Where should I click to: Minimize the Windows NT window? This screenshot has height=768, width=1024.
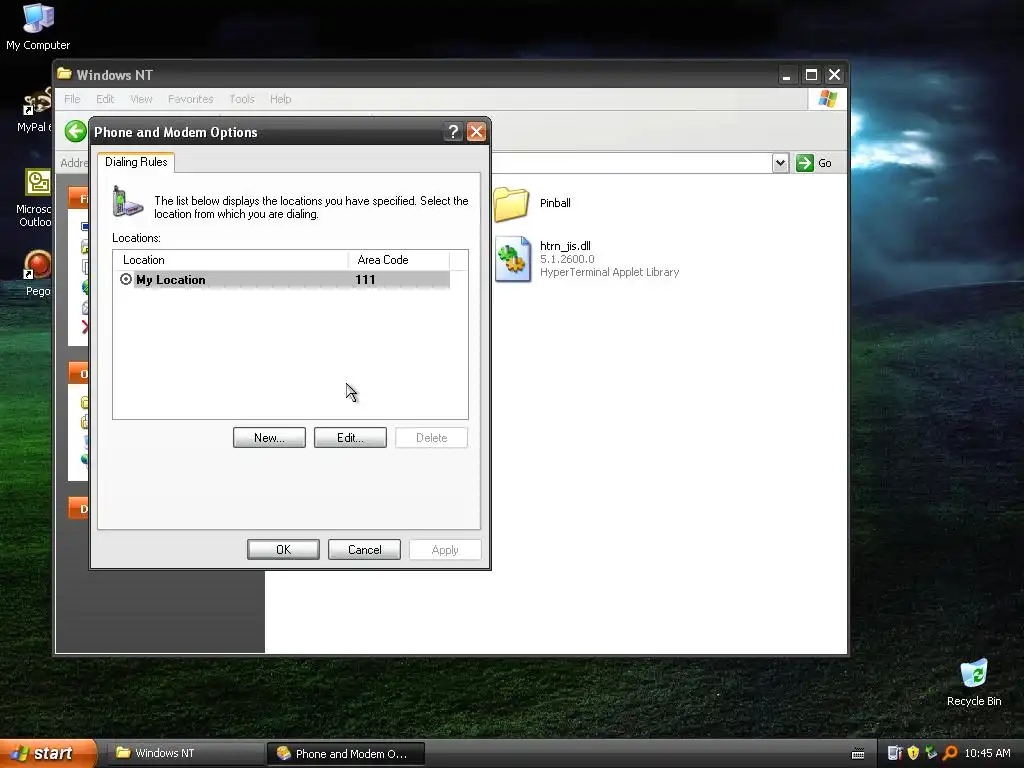click(x=787, y=75)
